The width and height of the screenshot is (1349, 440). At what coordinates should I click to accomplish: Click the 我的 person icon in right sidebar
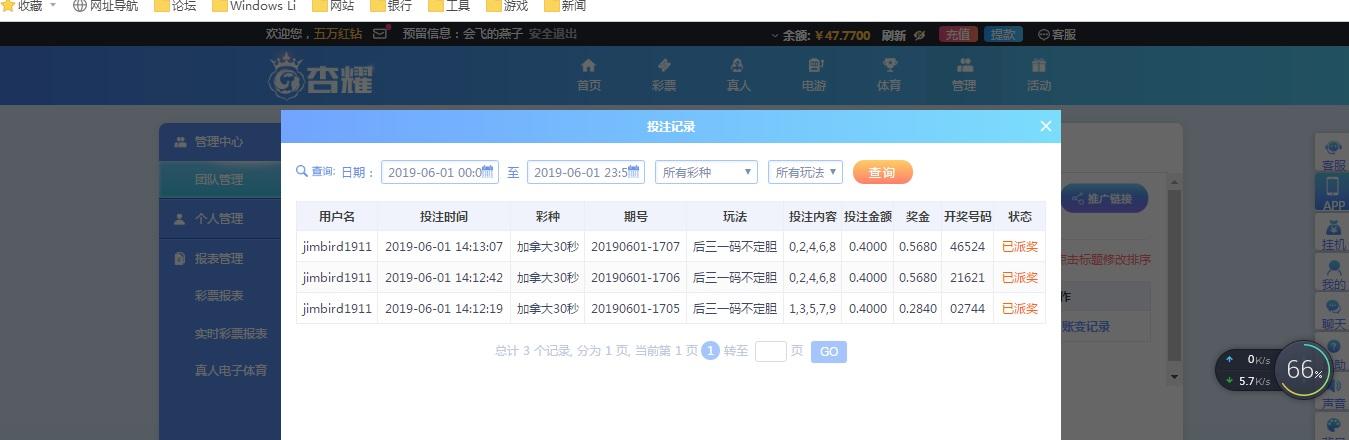click(x=1333, y=268)
